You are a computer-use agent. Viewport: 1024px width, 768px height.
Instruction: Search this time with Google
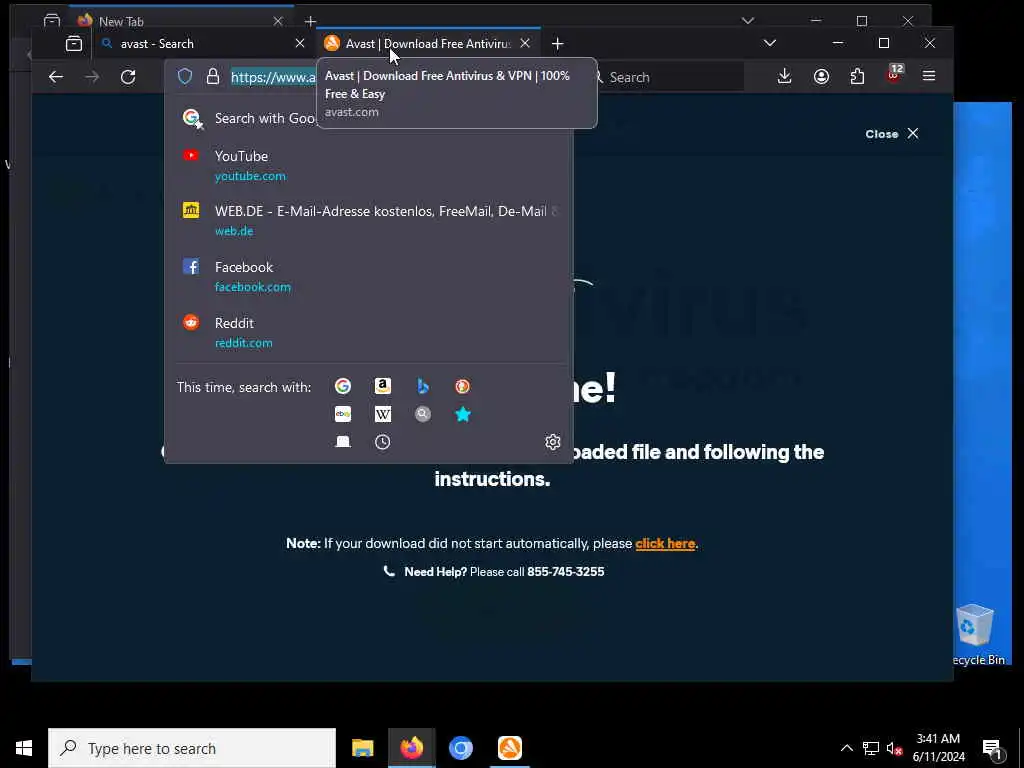coord(342,386)
